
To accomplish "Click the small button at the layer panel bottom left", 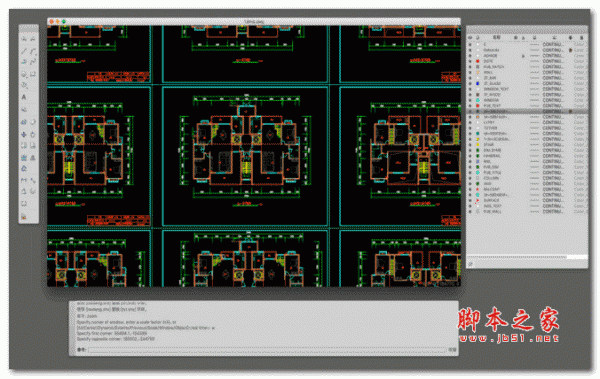I will coord(471,264).
